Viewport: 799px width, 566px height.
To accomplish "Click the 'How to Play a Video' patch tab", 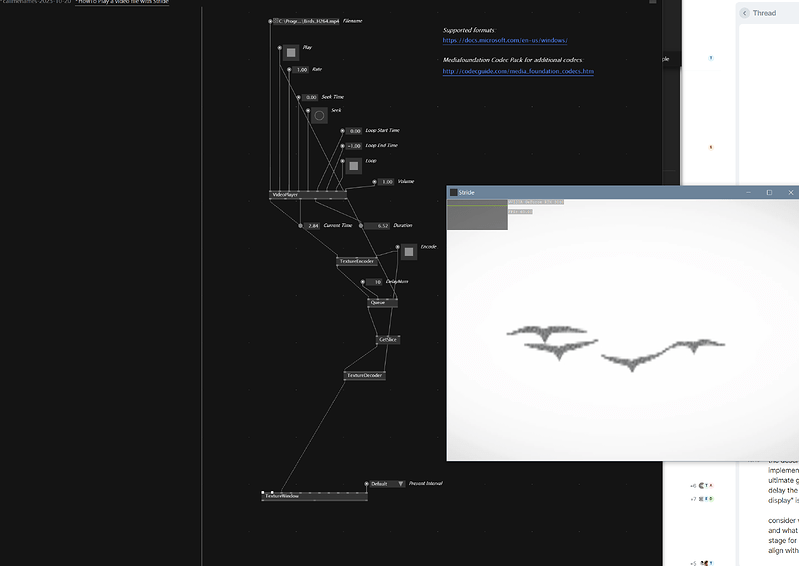I will coord(122,2).
